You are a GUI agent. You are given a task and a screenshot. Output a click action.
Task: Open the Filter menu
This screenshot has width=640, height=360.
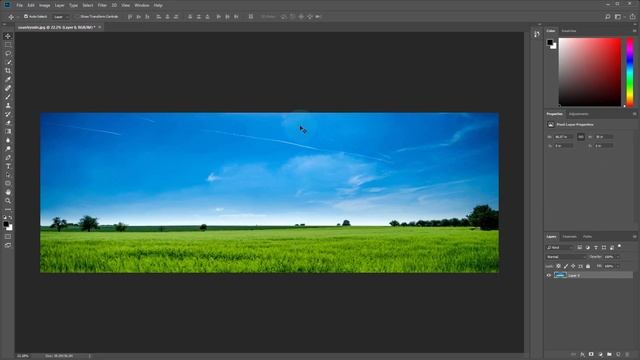[x=102, y=5]
